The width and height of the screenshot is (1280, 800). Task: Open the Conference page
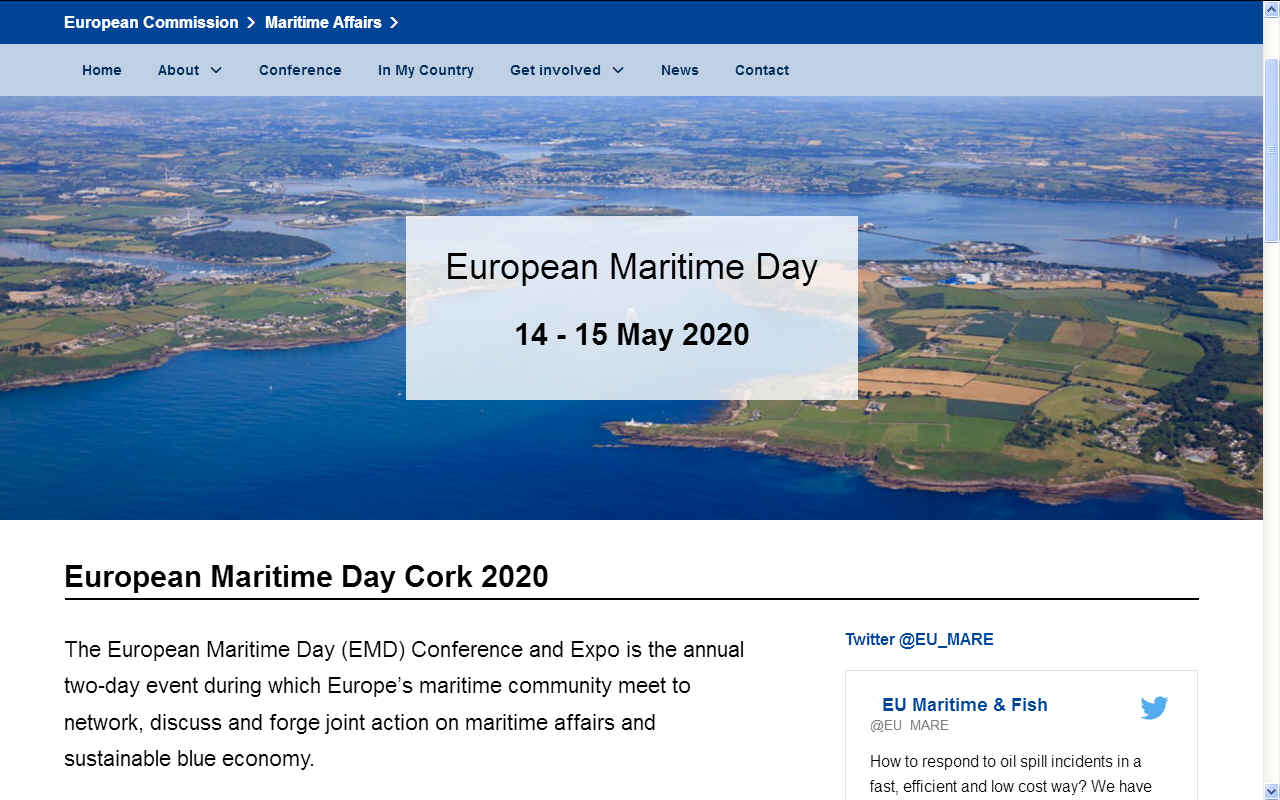[300, 70]
